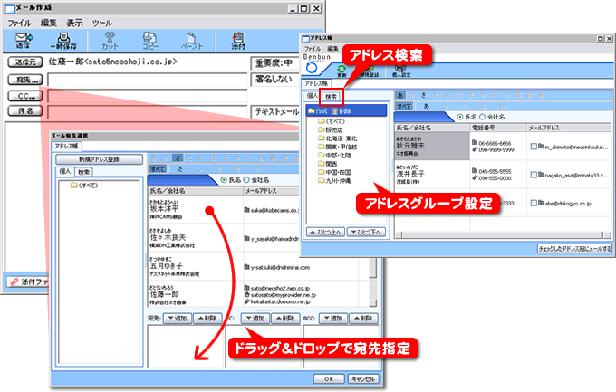The width and height of the screenshot is (616, 392).
Task: Click the 宛先... button in compose window
Action: pyautogui.click(x=25, y=80)
